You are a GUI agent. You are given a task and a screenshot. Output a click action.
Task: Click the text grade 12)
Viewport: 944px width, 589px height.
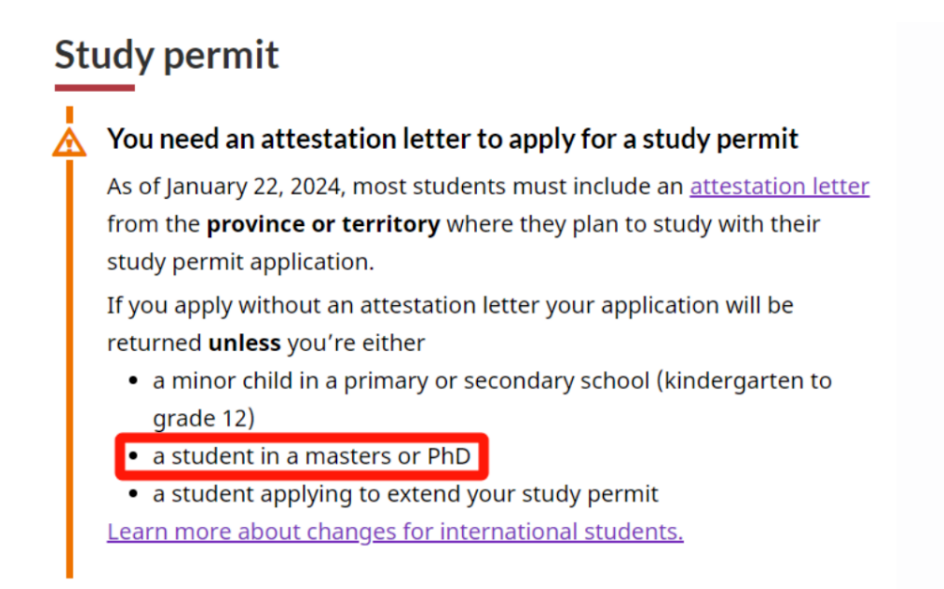point(203,419)
